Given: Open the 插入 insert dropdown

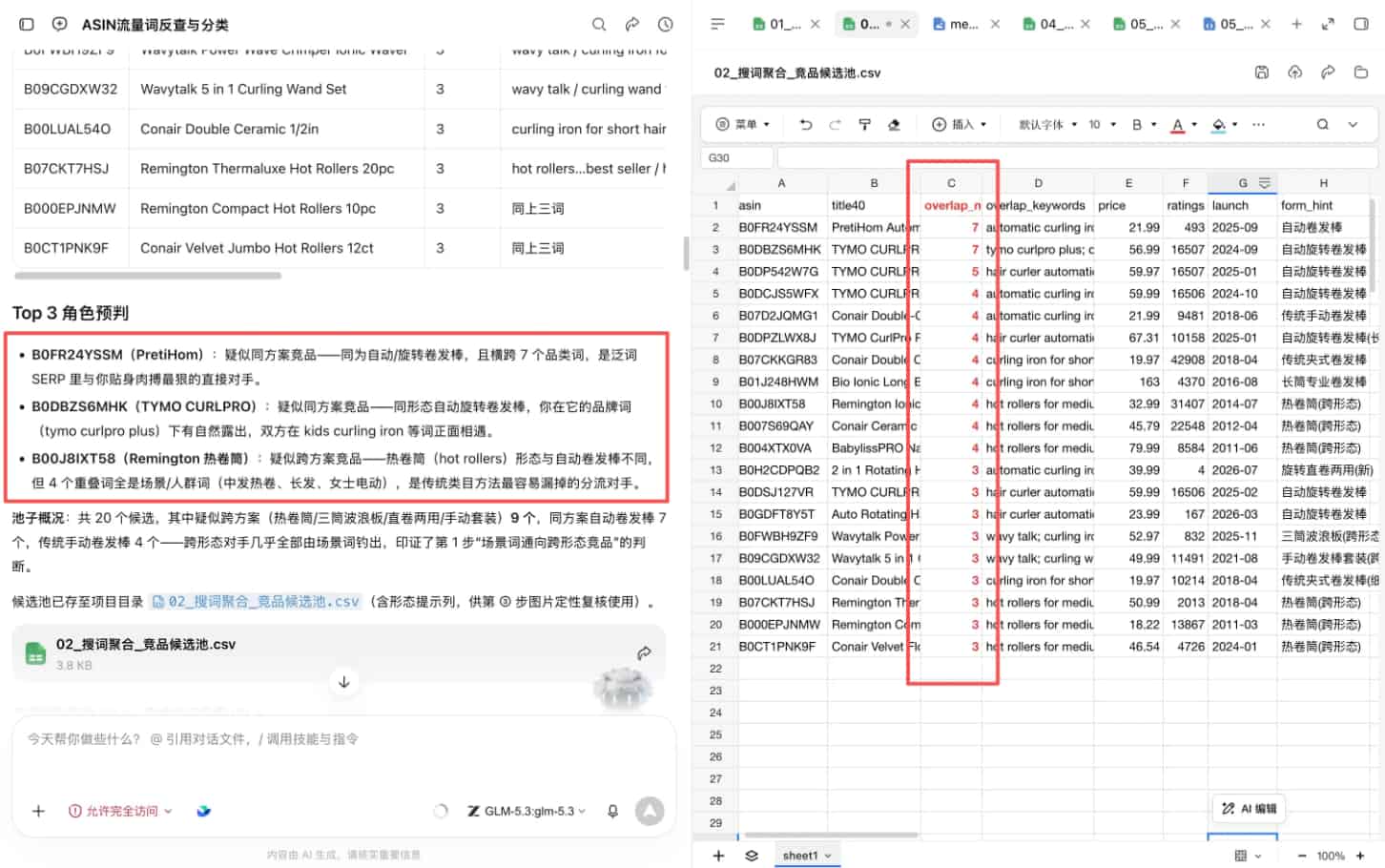Looking at the screenshot, I should point(960,124).
